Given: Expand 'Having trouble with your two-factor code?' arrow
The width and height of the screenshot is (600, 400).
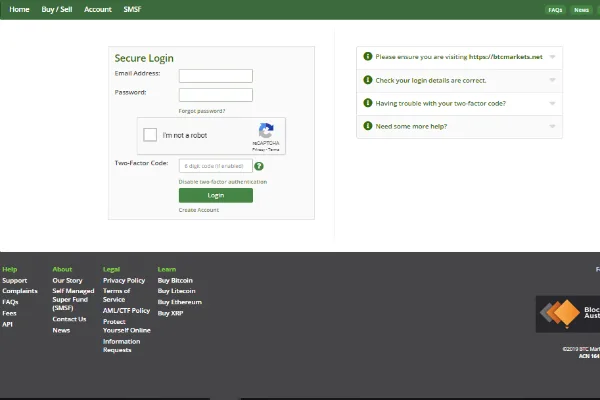Looking at the screenshot, I should click(x=553, y=103).
